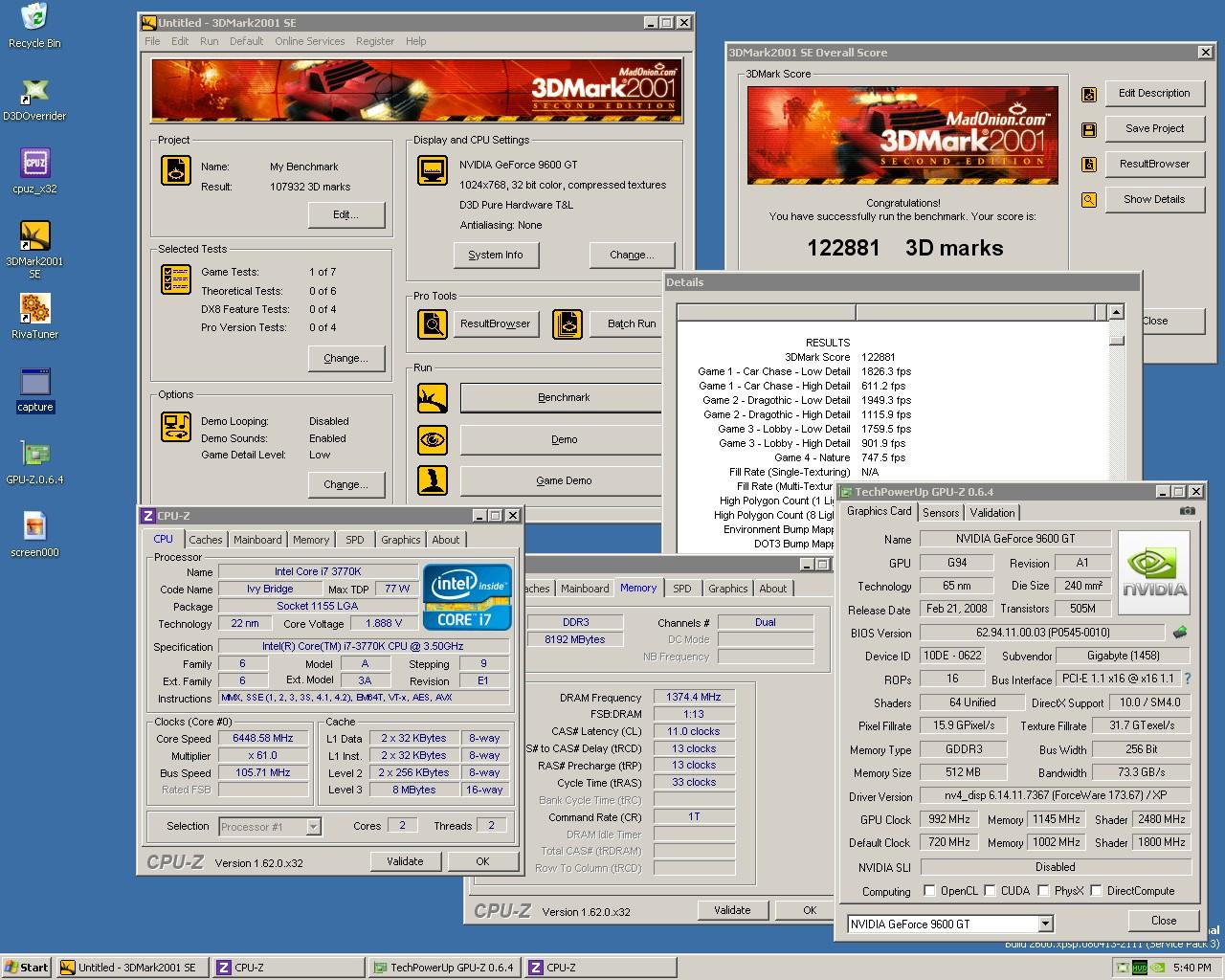Click the Show Details magnifier icon
Image resolution: width=1225 pixels, height=980 pixels.
click(1088, 200)
